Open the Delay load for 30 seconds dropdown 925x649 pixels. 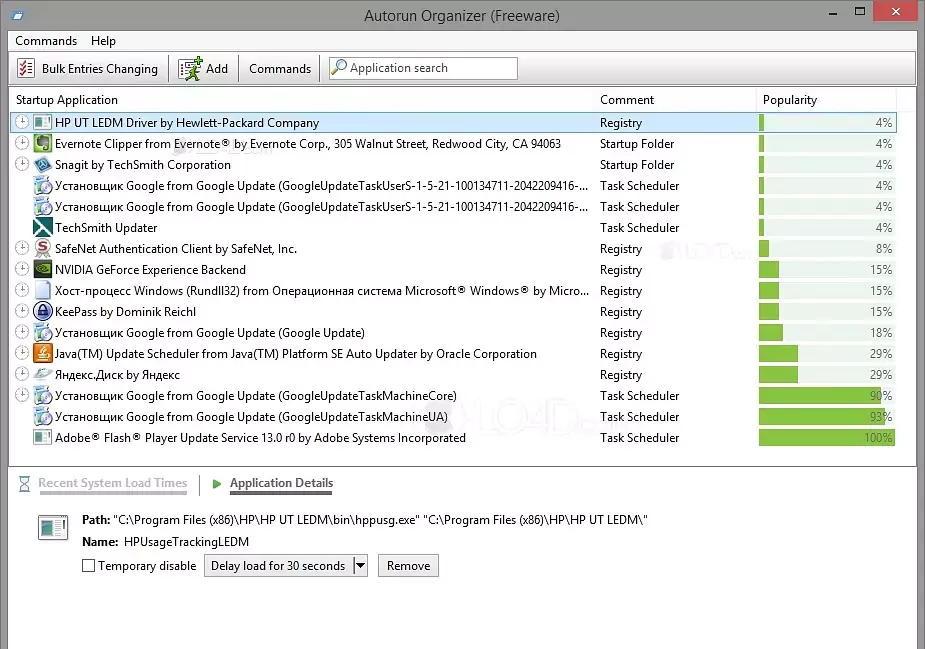coord(358,565)
